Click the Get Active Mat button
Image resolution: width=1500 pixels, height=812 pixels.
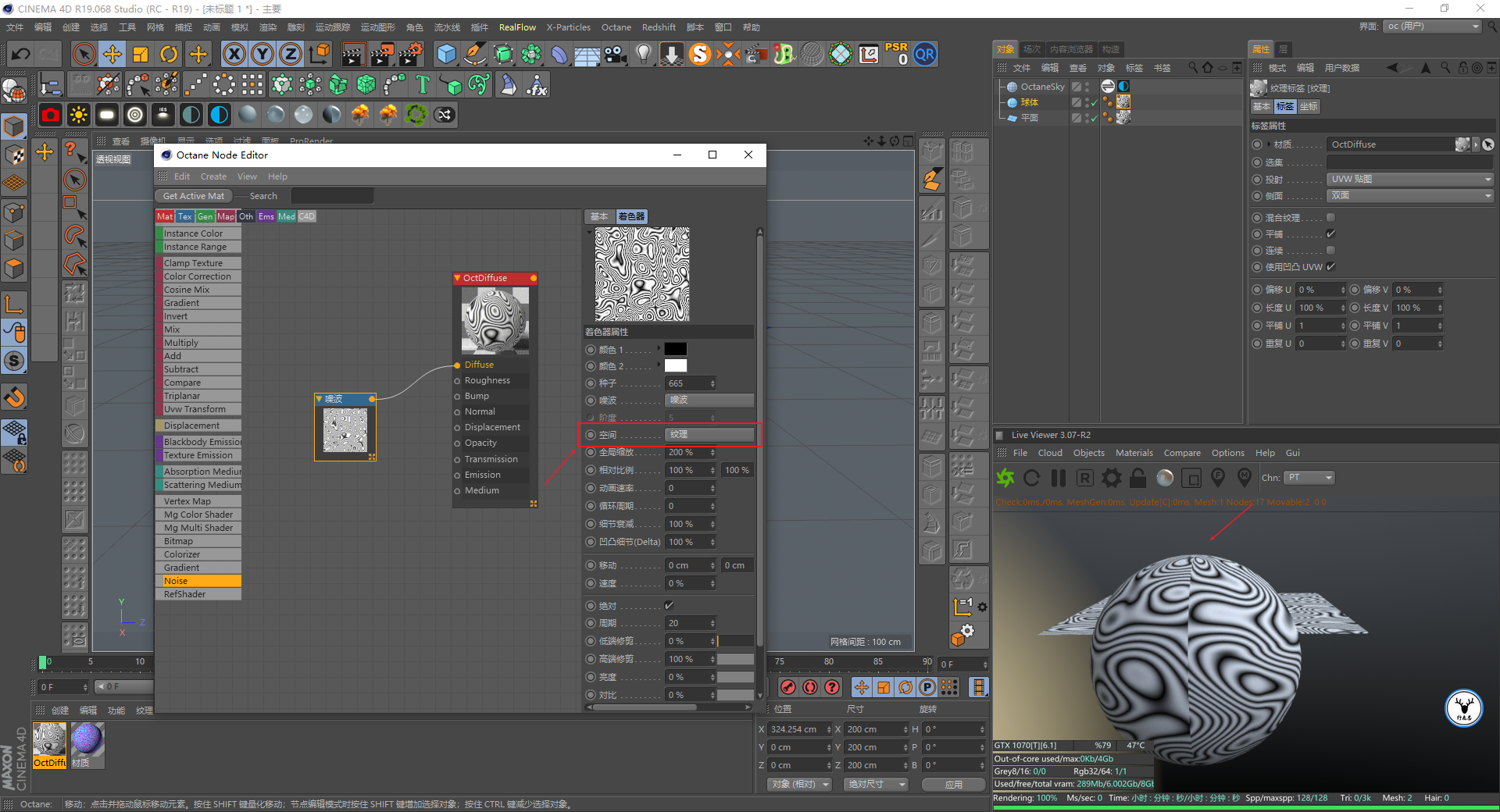[194, 196]
